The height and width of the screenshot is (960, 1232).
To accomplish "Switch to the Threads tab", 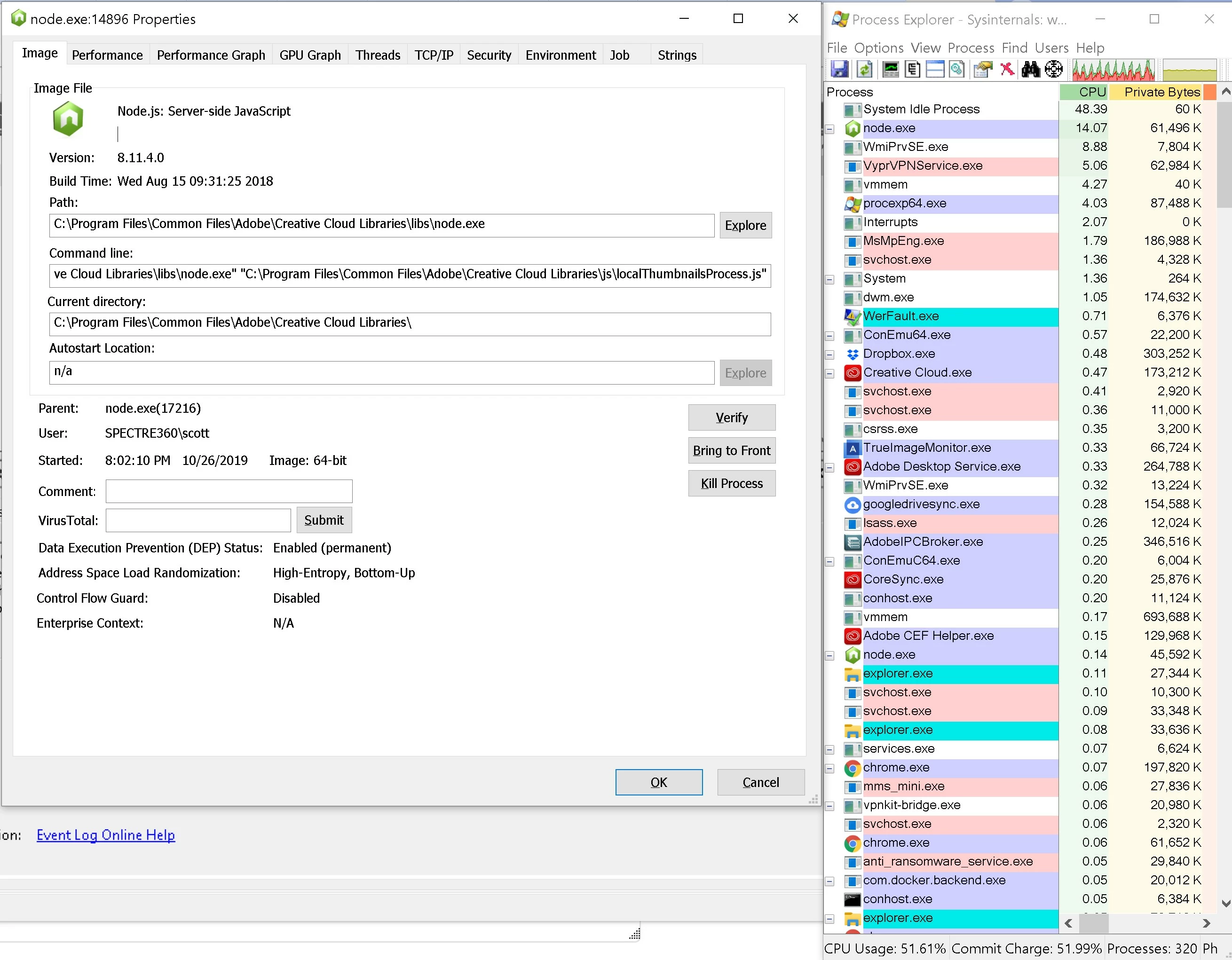I will (378, 55).
